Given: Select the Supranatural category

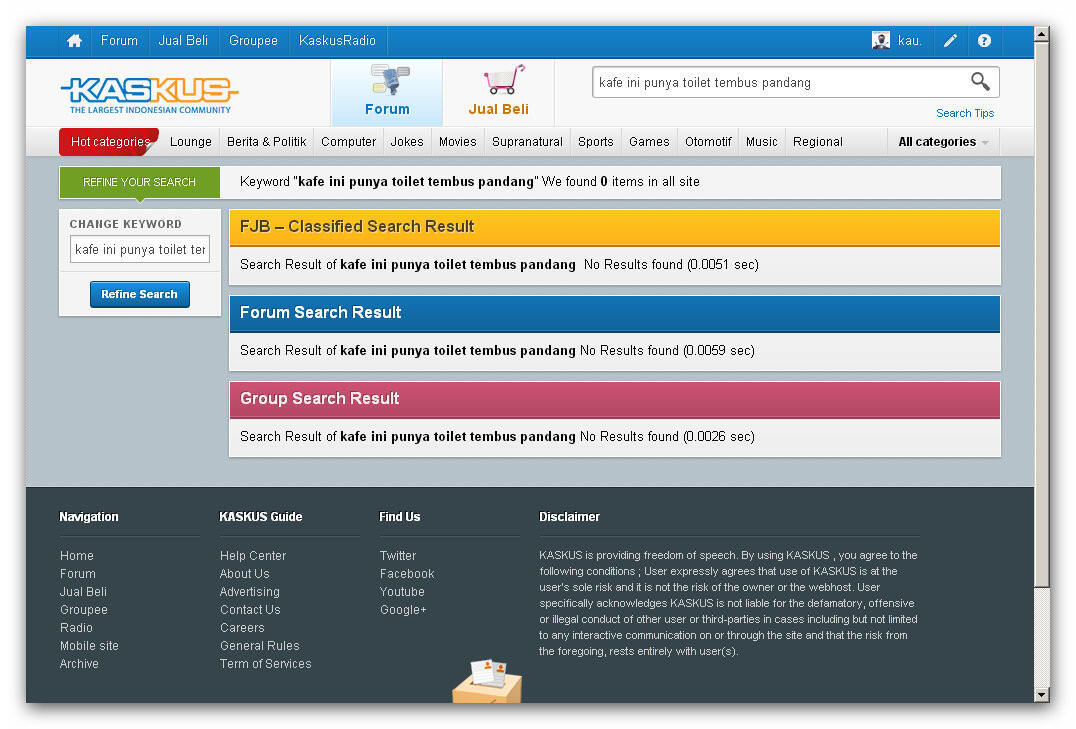Looking at the screenshot, I should [527, 142].
